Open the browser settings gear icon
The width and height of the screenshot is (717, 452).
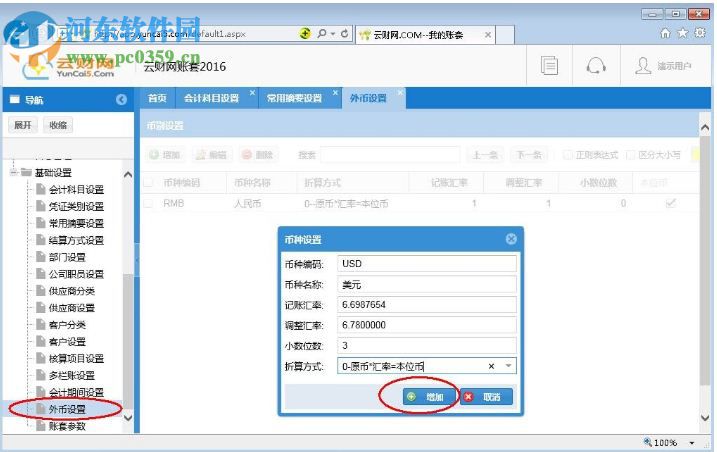pyautogui.click(x=700, y=33)
